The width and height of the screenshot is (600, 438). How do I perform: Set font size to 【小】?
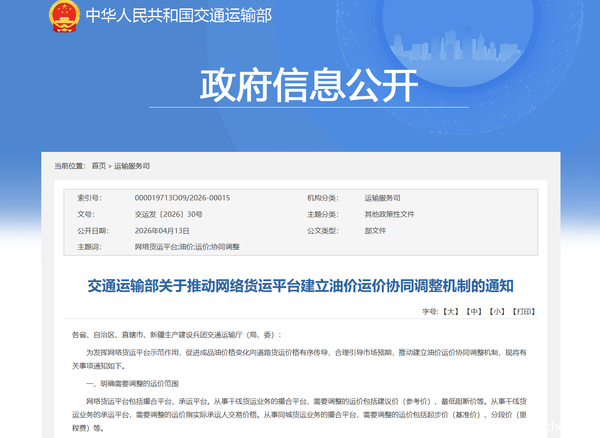point(497,312)
